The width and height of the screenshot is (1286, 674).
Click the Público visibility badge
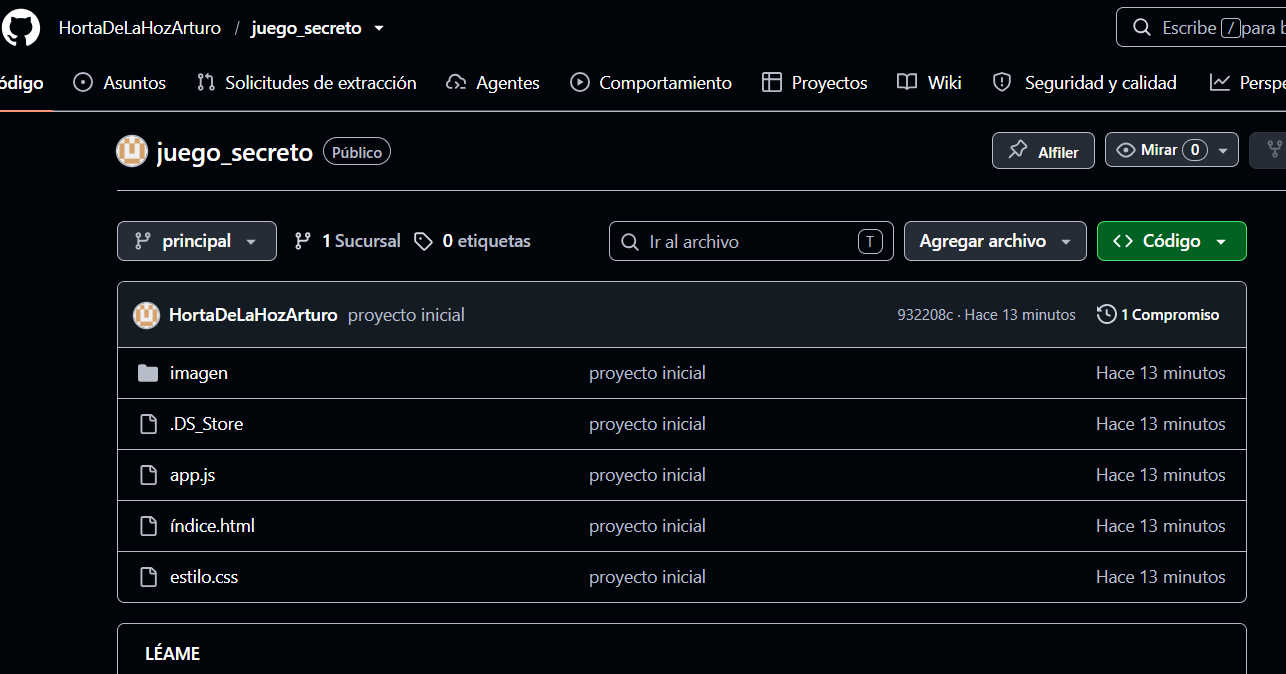[x=357, y=152]
